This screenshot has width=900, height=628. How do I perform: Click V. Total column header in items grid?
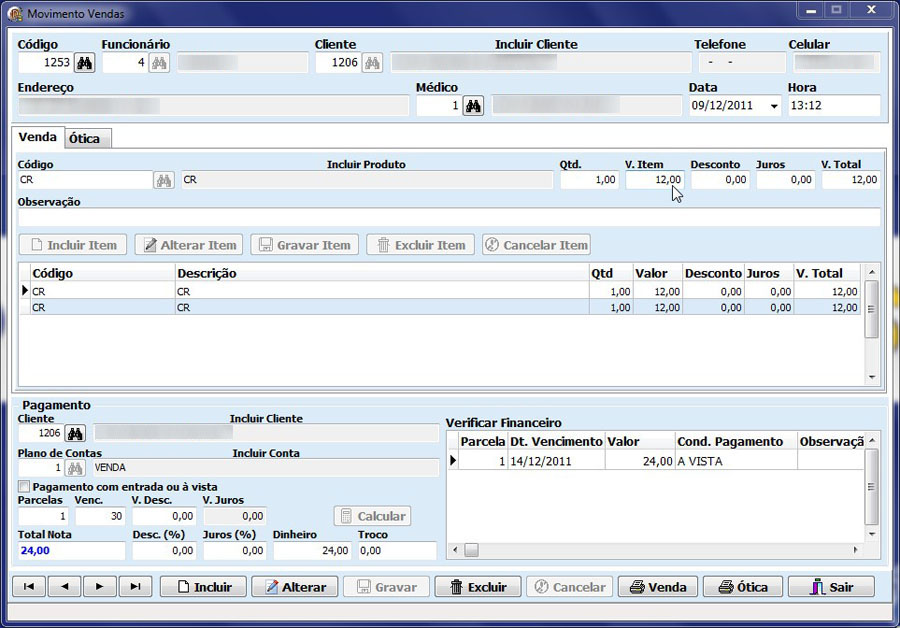coord(827,273)
